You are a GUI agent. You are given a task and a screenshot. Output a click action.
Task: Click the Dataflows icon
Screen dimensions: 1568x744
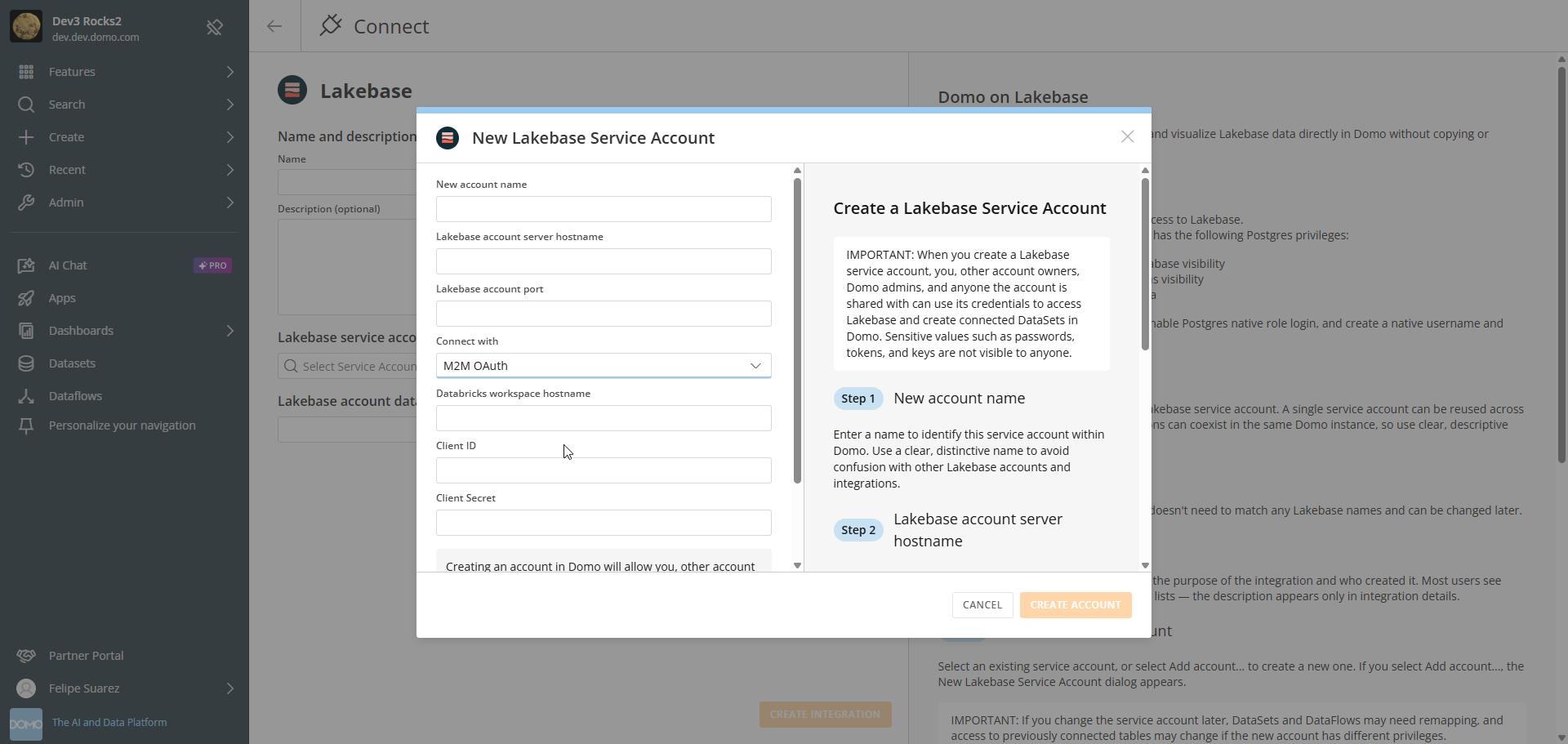click(26, 396)
